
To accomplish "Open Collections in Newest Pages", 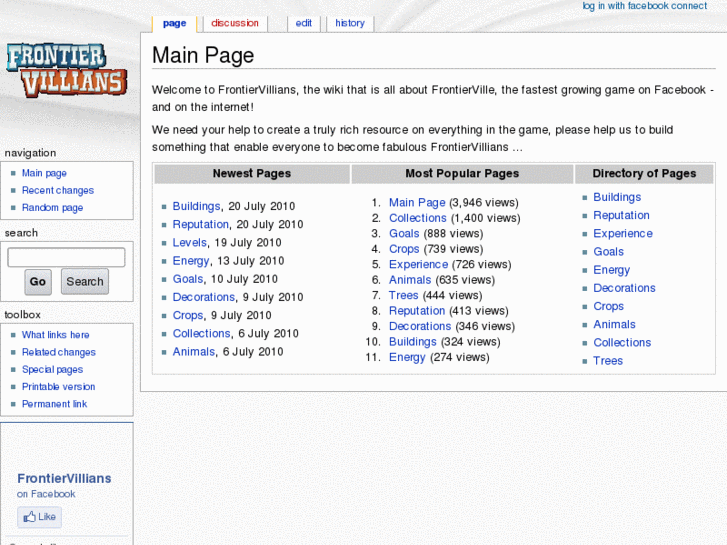I will coord(202,333).
